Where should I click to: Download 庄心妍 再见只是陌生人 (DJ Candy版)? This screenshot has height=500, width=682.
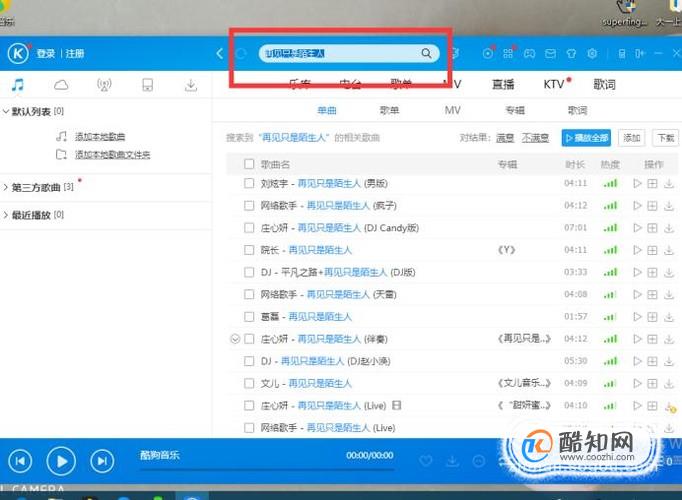669,228
